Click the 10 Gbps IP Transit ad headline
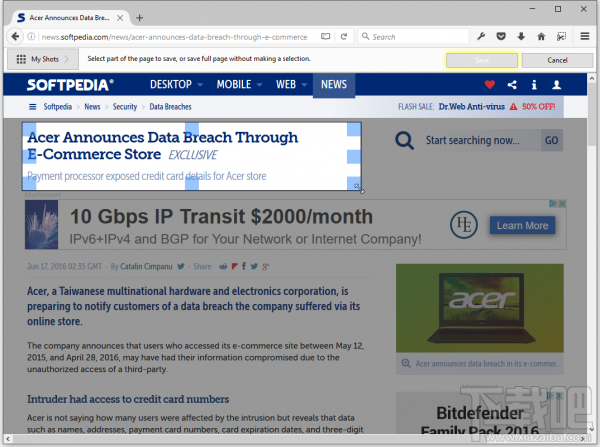 [221, 217]
